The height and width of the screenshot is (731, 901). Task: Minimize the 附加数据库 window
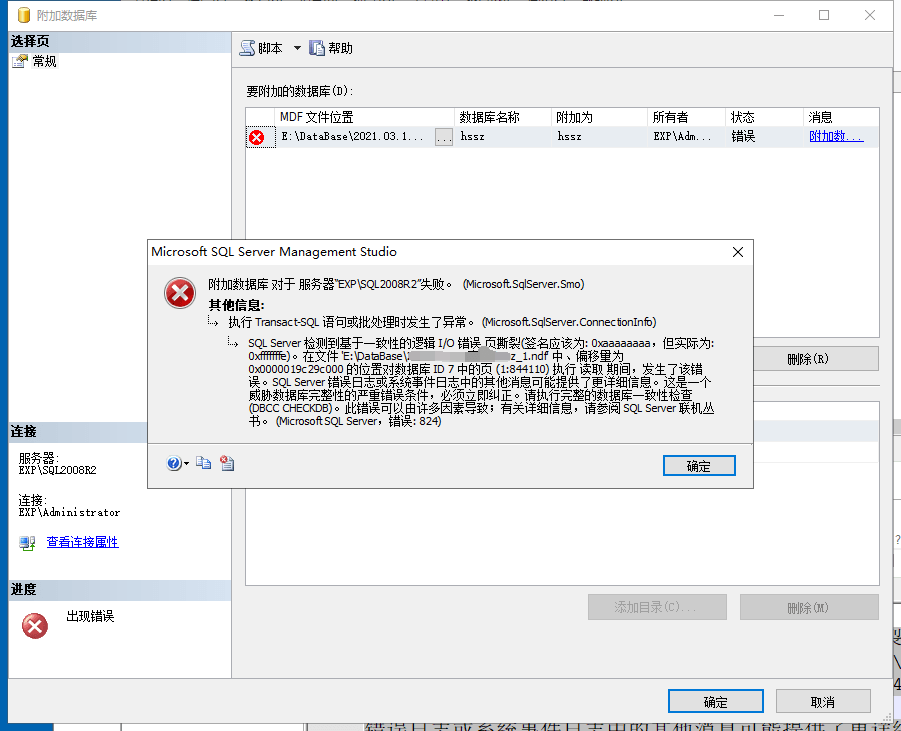click(x=779, y=15)
